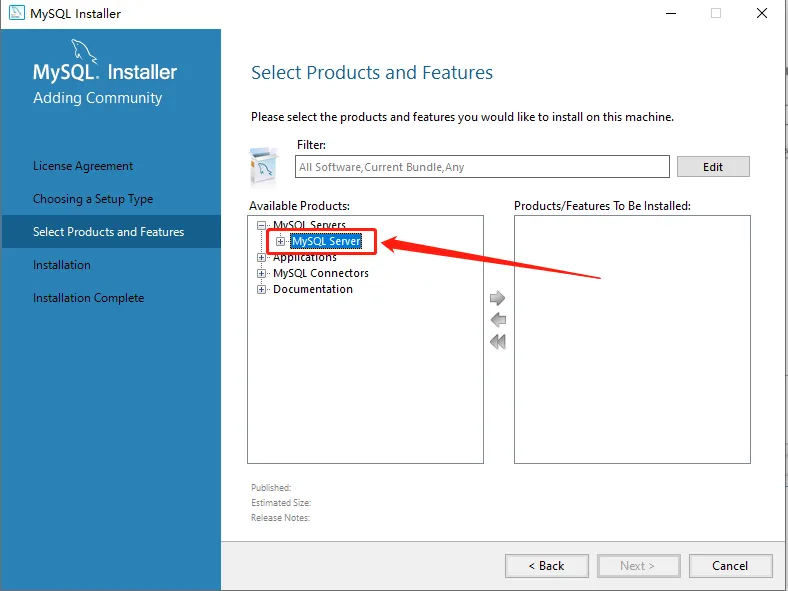Click the Next button
788x591 pixels.
click(639, 566)
